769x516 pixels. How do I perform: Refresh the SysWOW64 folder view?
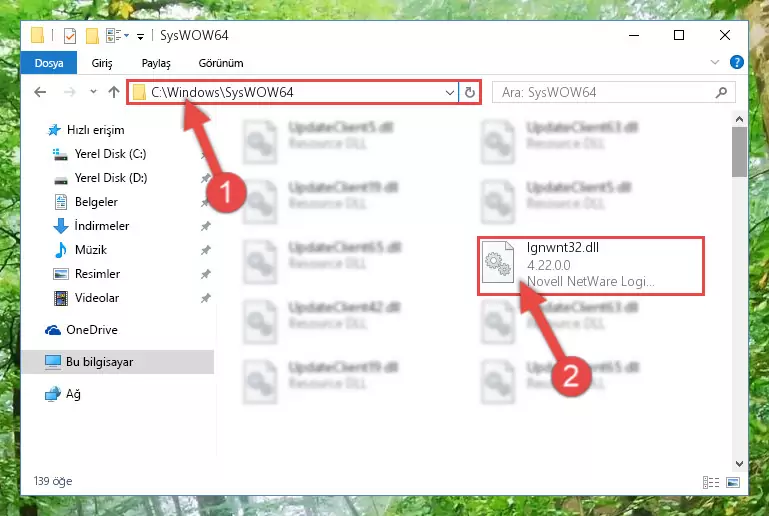pos(470,92)
